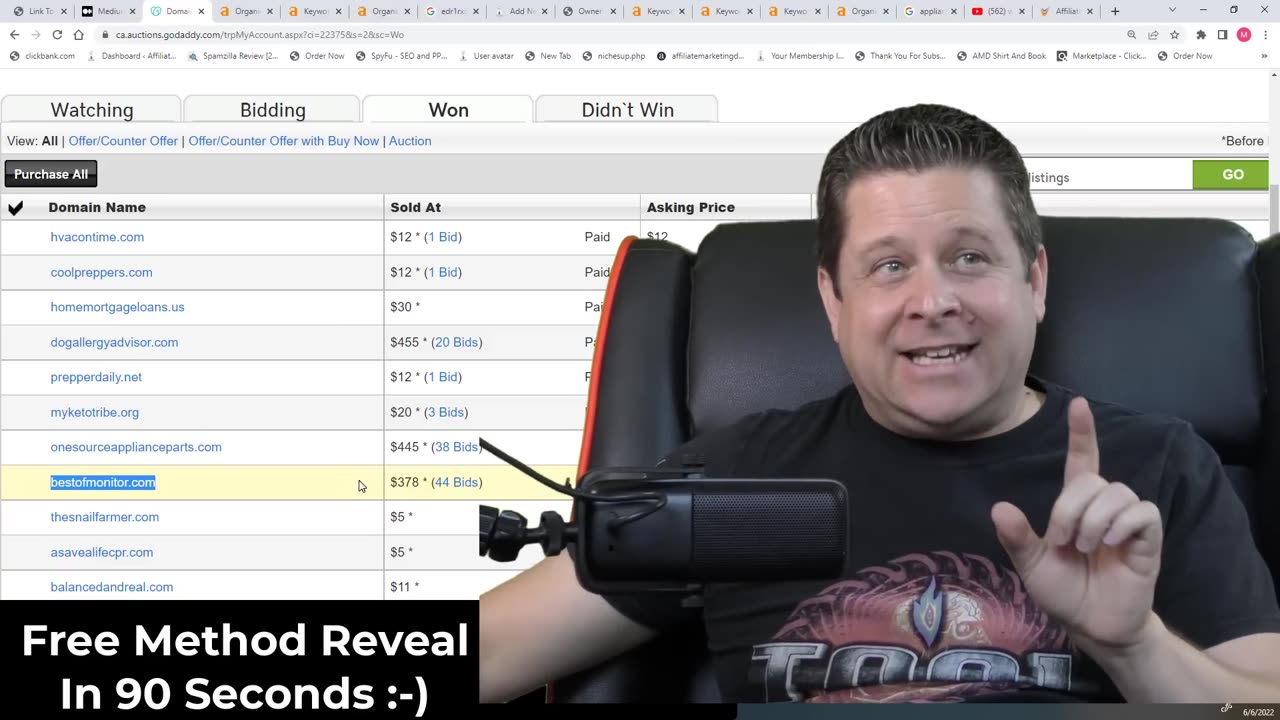1280x720 pixels.
Task: Open dogallergyadvisor.com domain link
Action: point(114,342)
